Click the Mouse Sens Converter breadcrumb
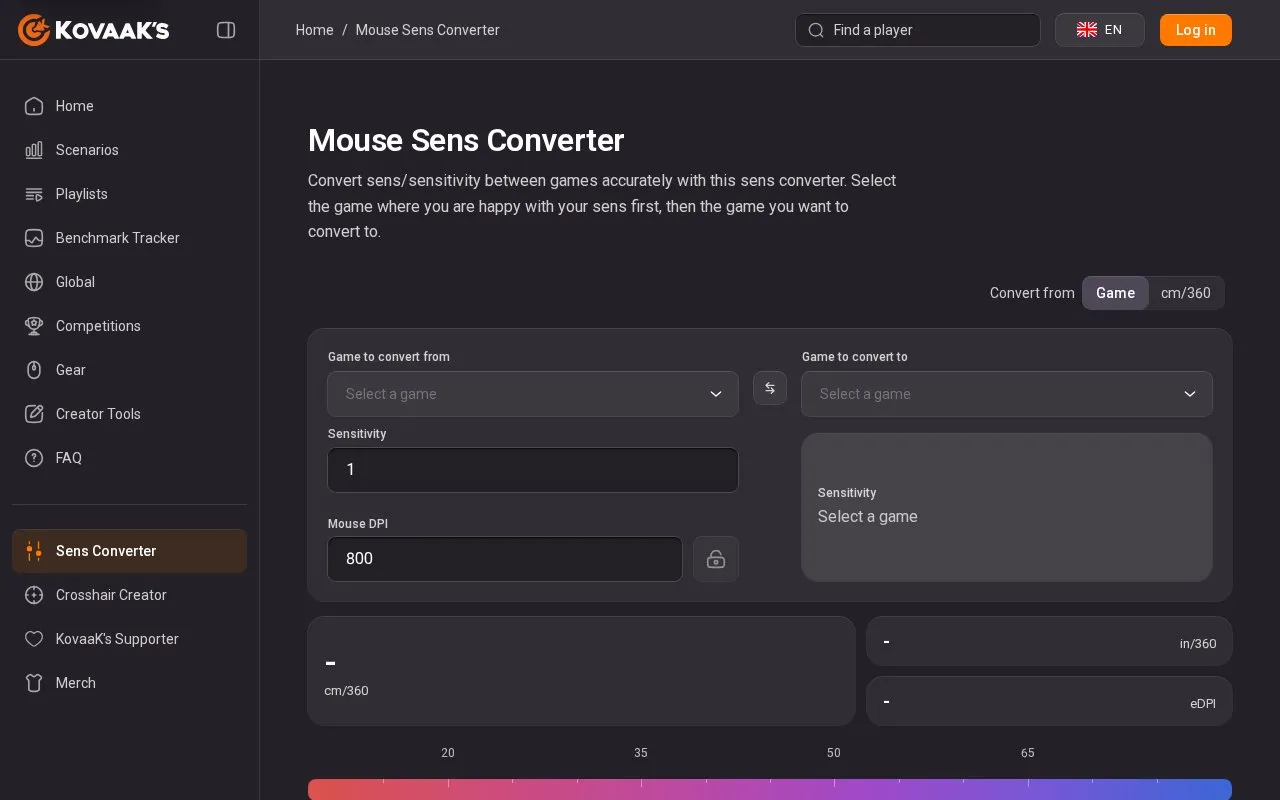This screenshot has width=1280, height=800. (x=427, y=30)
